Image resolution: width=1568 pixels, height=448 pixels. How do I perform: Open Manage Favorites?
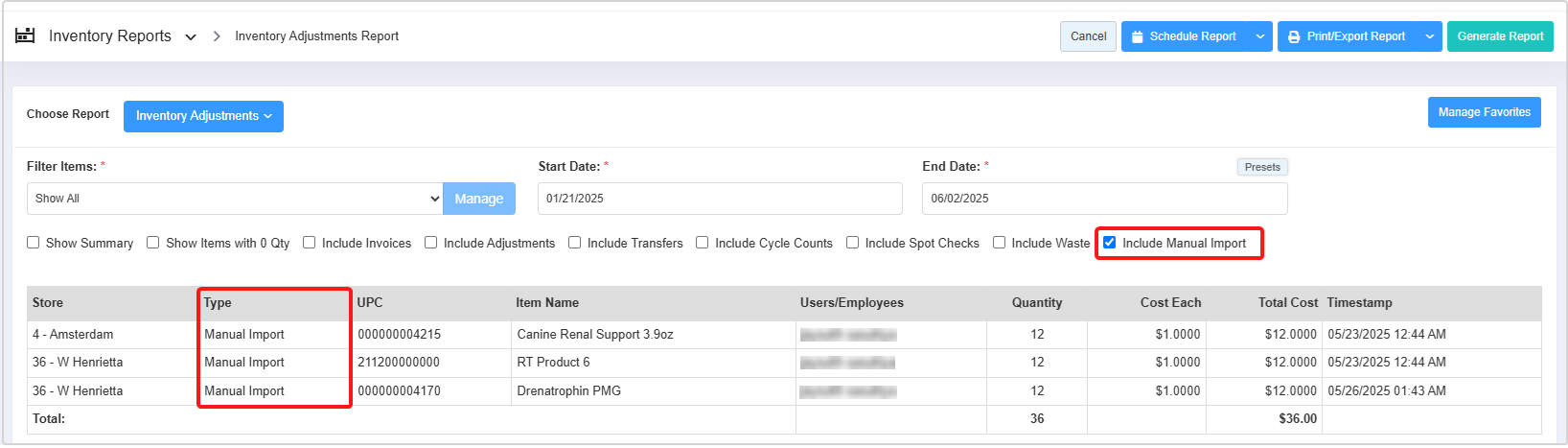coord(1484,112)
